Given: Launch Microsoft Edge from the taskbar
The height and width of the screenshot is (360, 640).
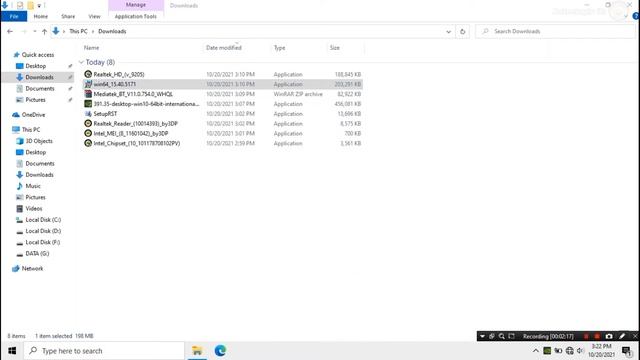Looking at the screenshot, I should point(220,351).
